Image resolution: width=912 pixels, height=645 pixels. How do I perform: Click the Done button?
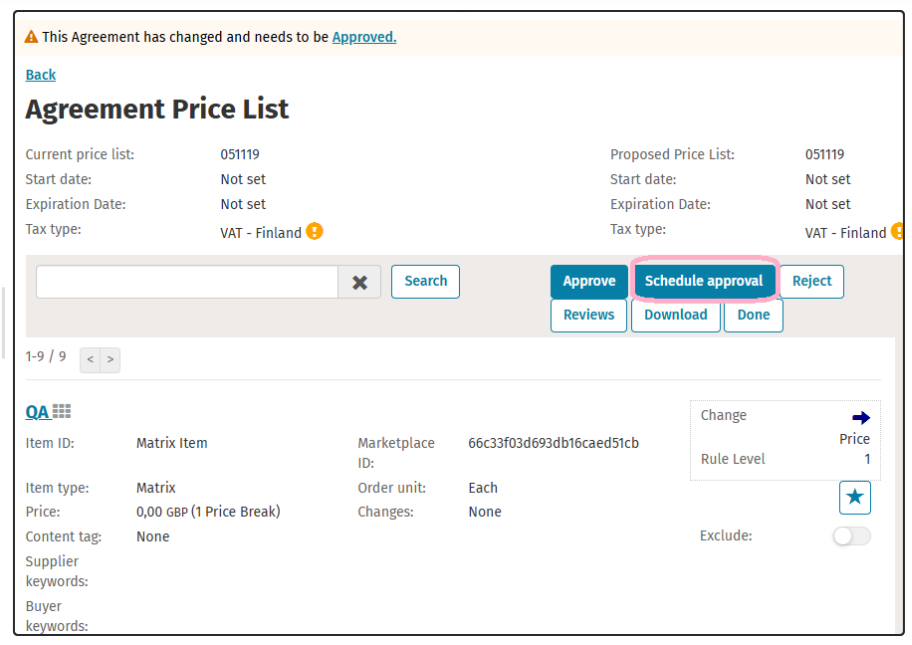[753, 315]
